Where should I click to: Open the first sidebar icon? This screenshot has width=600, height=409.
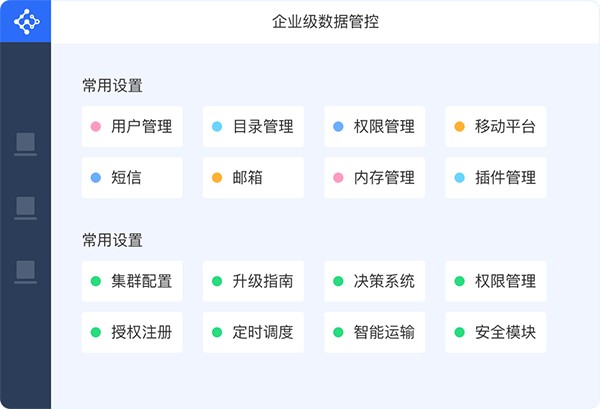[x=26, y=143]
